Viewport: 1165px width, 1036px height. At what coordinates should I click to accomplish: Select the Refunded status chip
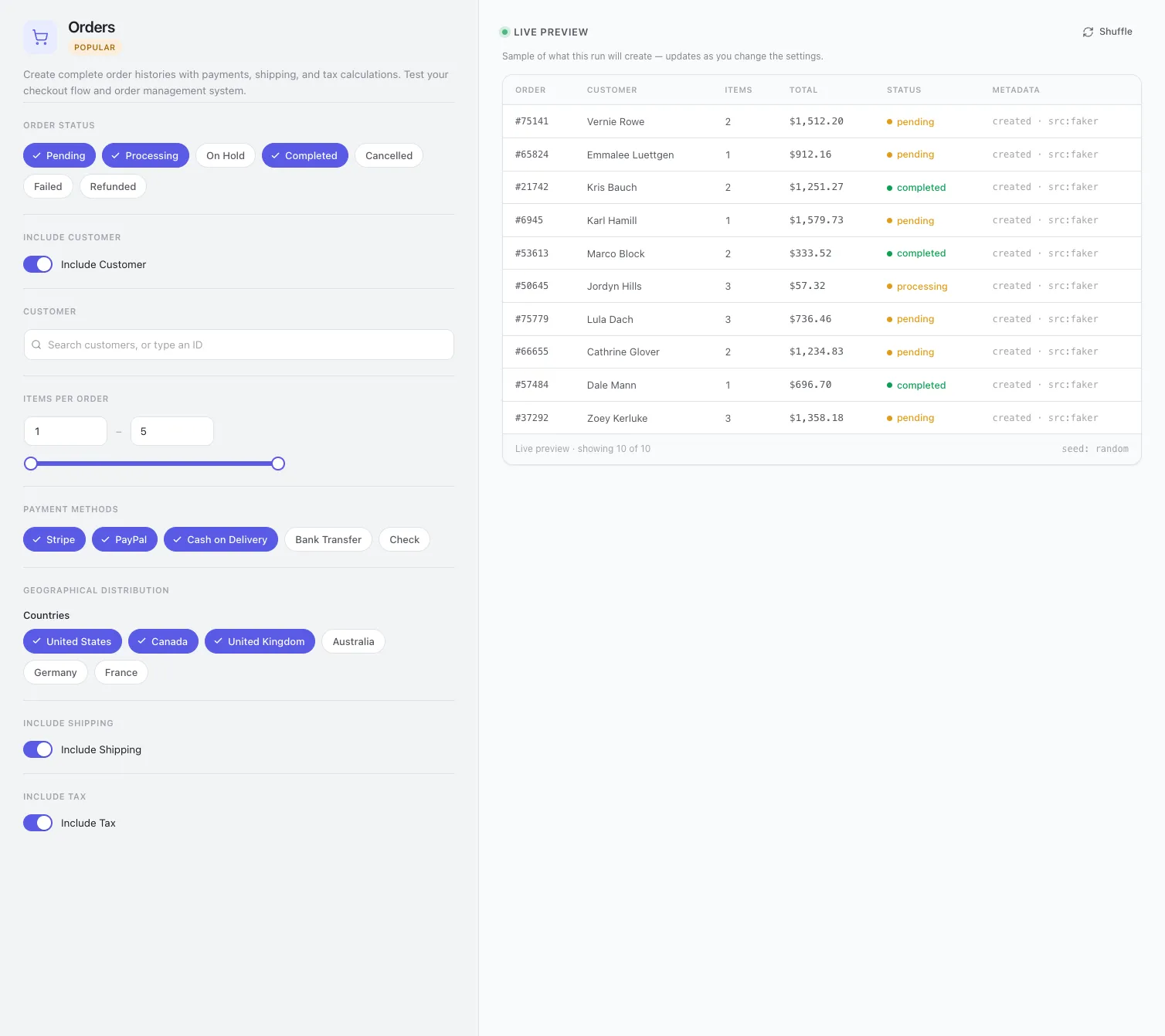tap(113, 186)
